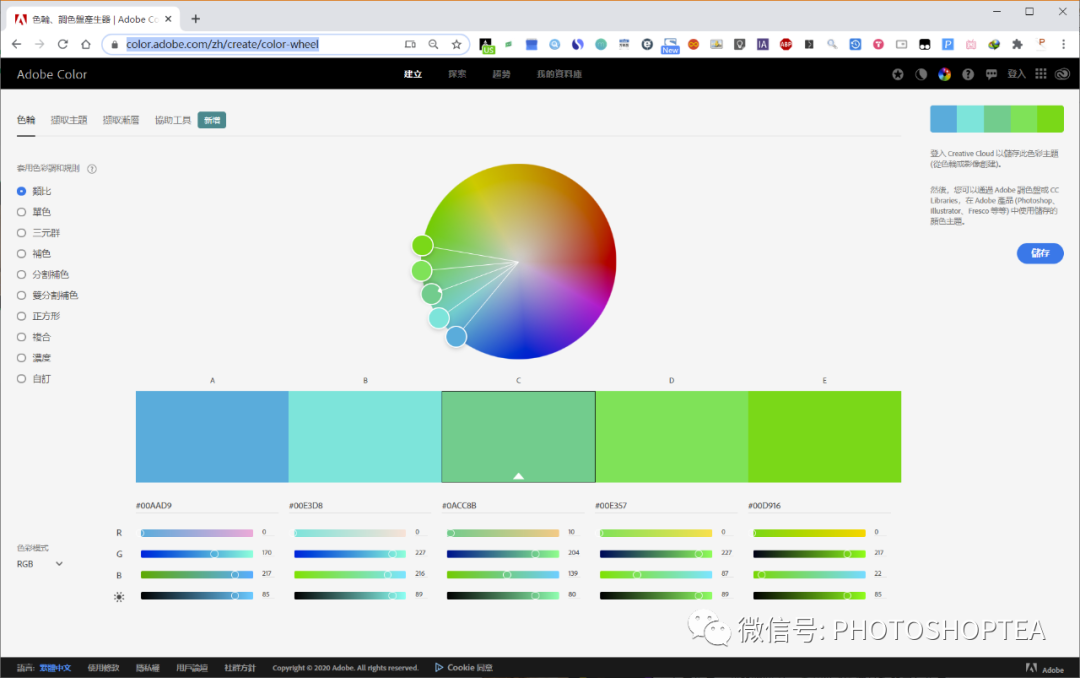Switch to the 協助工具 tab

tap(173, 120)
